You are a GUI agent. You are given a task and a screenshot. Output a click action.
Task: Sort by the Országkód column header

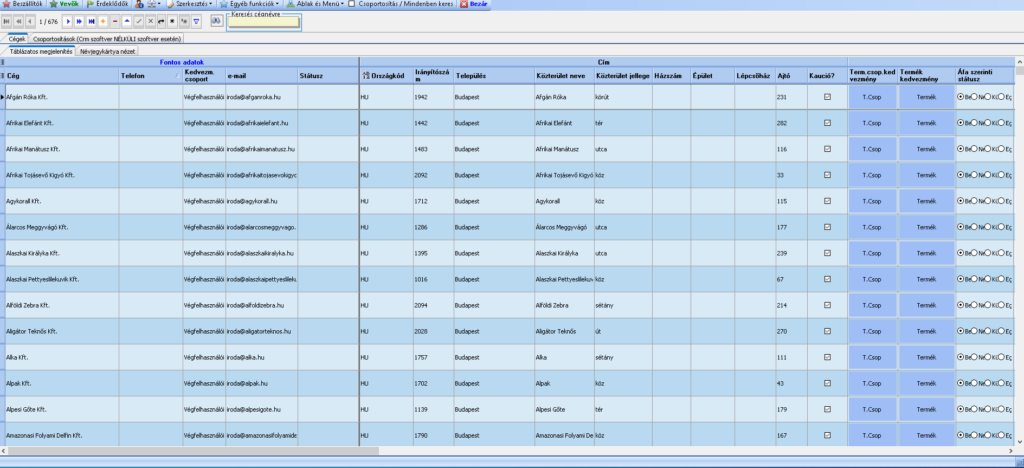point(387,76)
